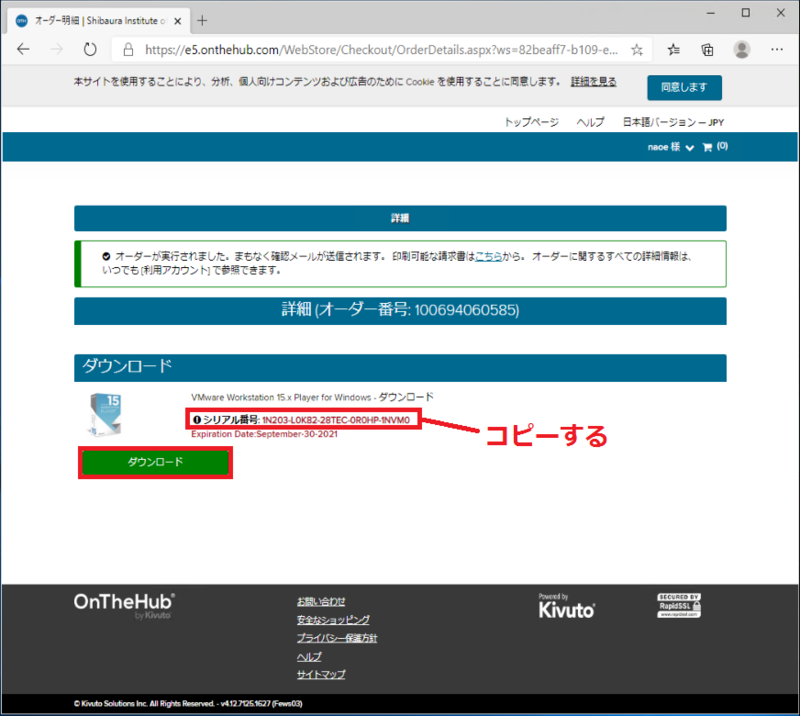800x716 pixels.
Task: Click the address bar URL
Action: coord(381,50)
